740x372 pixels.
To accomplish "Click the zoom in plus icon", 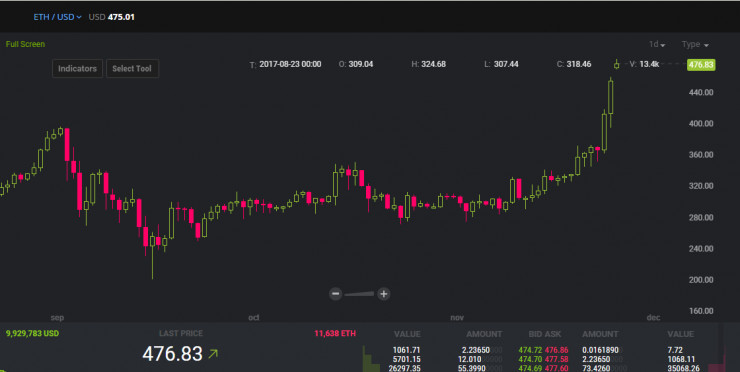I will [384, 294].
